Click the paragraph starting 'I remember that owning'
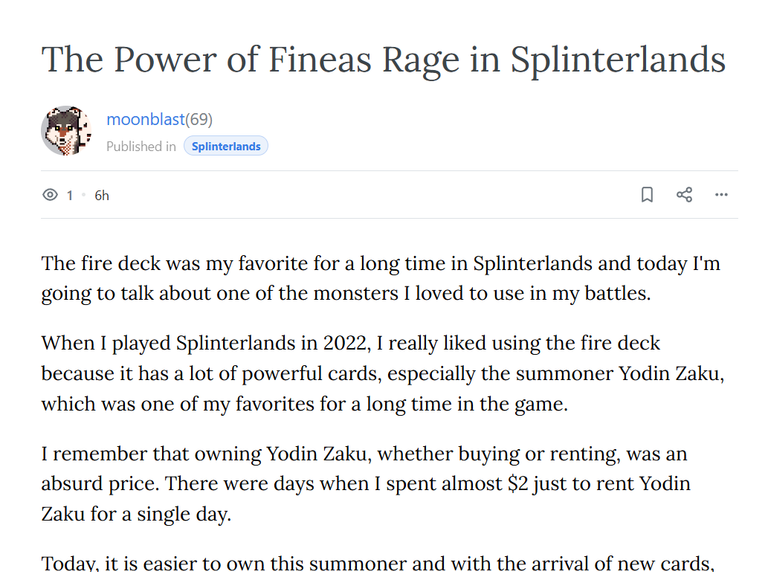Viewport: 768px width, 572px height. click(x=365, y=483)
